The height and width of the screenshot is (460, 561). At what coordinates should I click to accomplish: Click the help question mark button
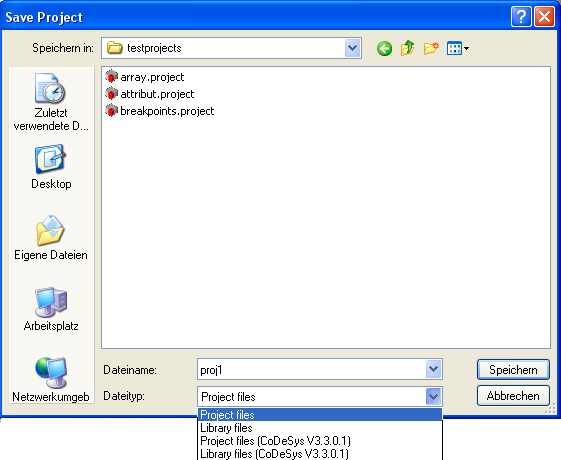tap(521, 16)
